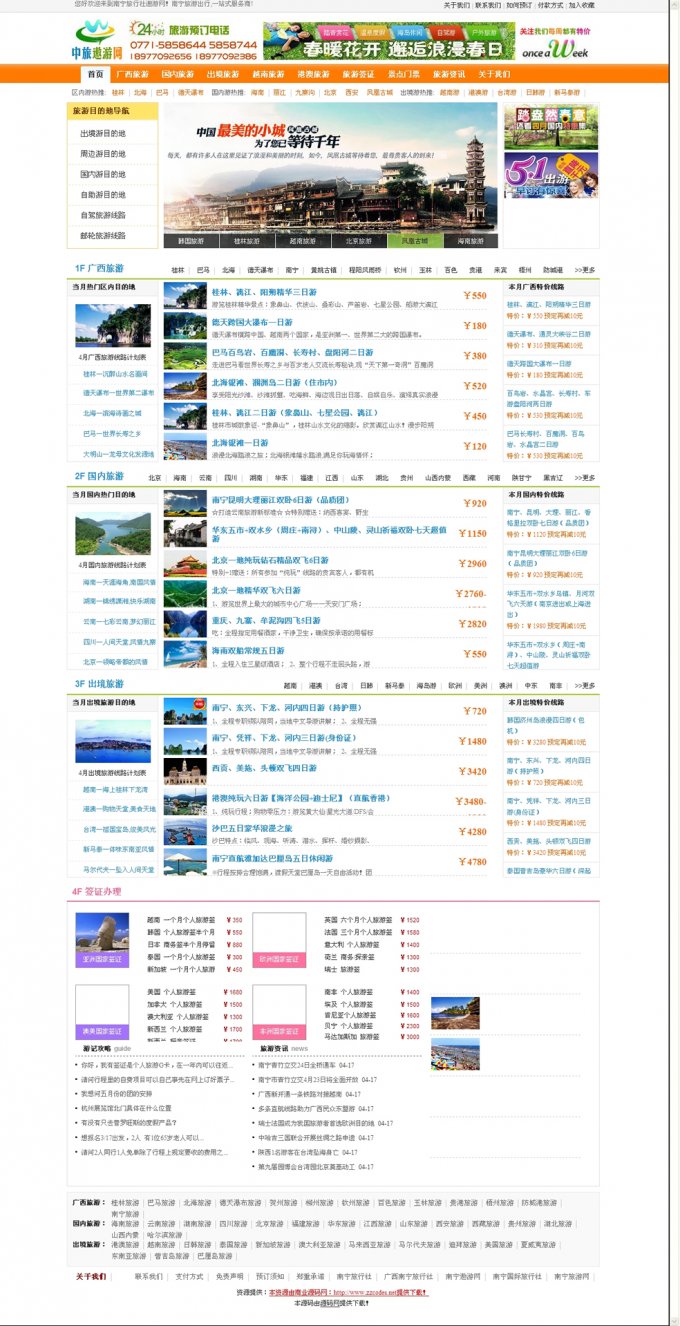This screenshot has height=1326, width=680.
Task: Click footer 免责声明 link
Action: click(x=229, y=1276)
